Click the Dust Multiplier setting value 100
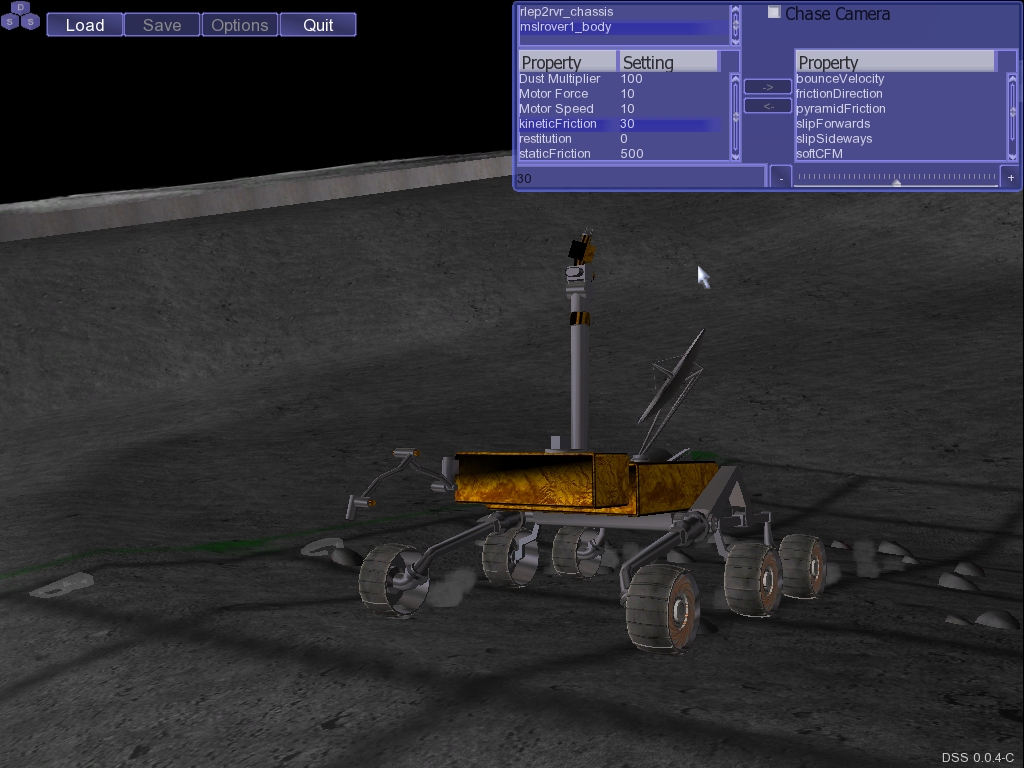1024x768 pixels. 632,78
